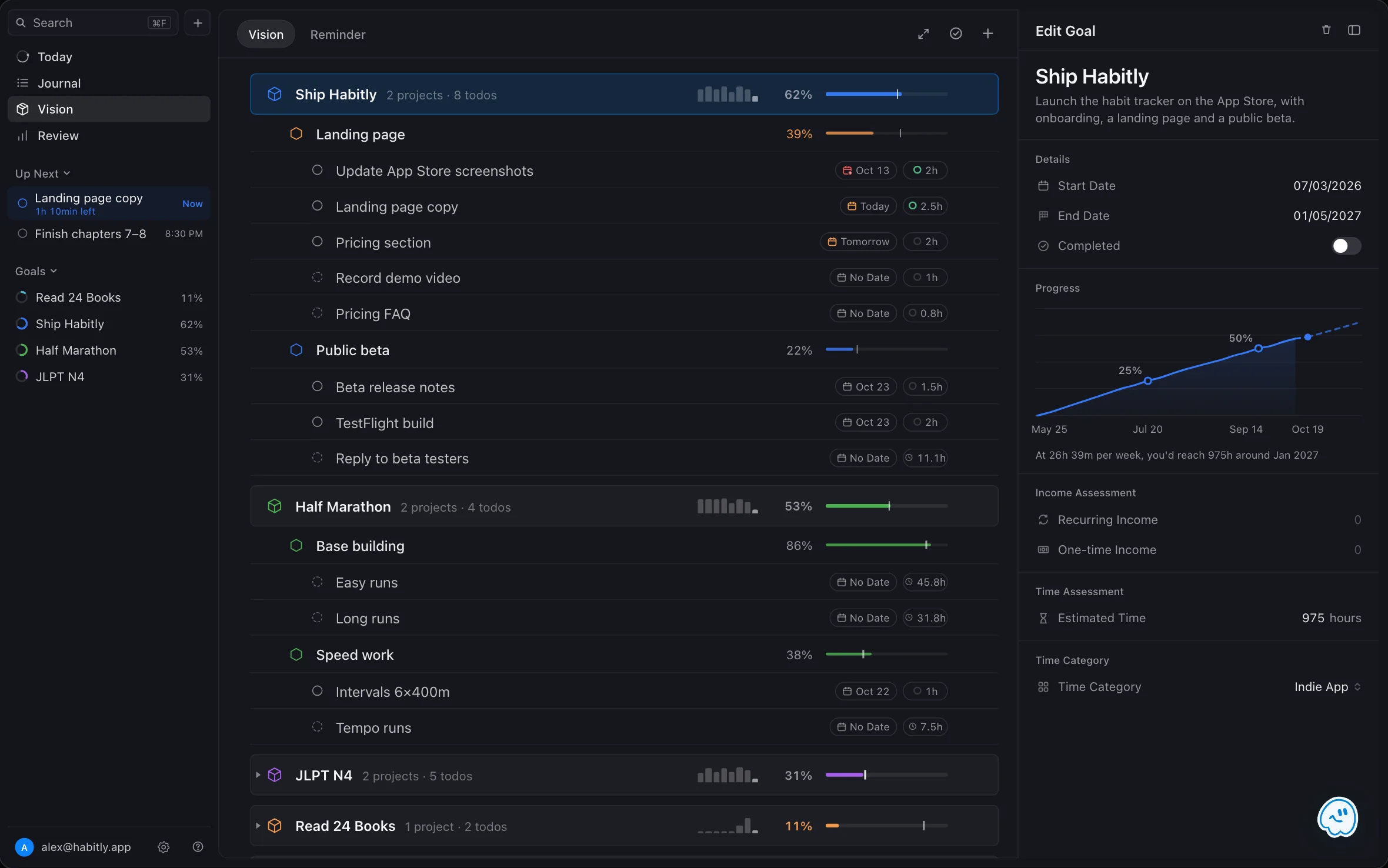Image resolution: width=1388 pixels, height=868 pixels.
Task: Toggle the side panel layout icon
Action: click(1354, 30)
